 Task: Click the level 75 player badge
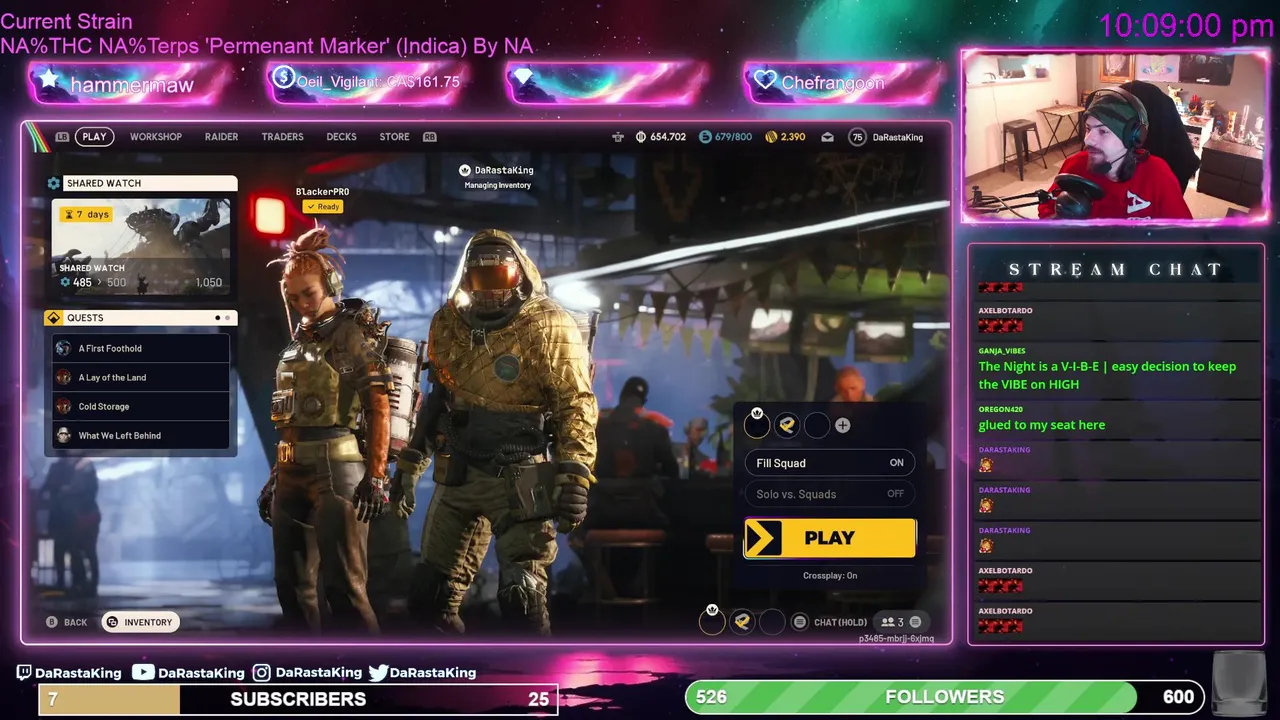[857, 137]
